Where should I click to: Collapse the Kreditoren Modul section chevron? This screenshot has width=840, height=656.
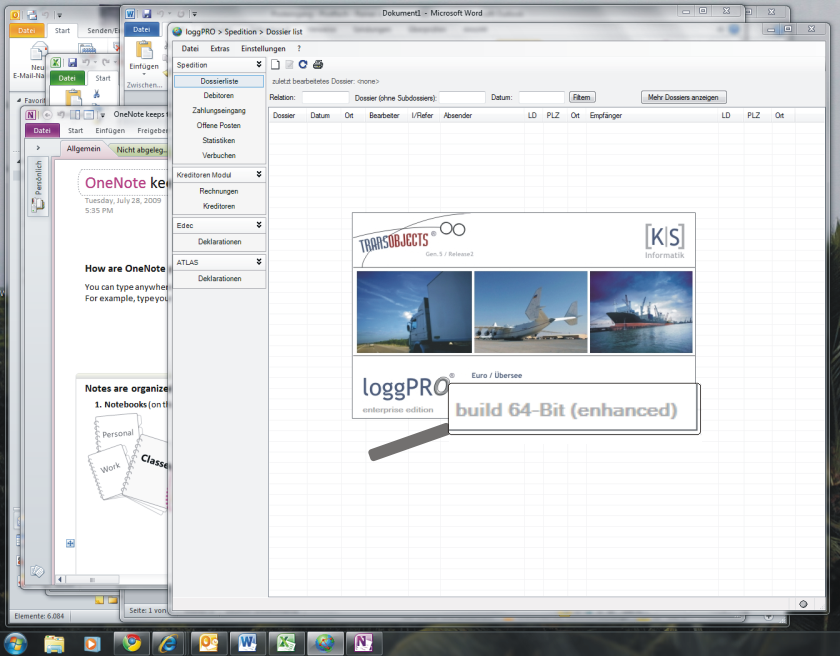click(x=259, y=175)
